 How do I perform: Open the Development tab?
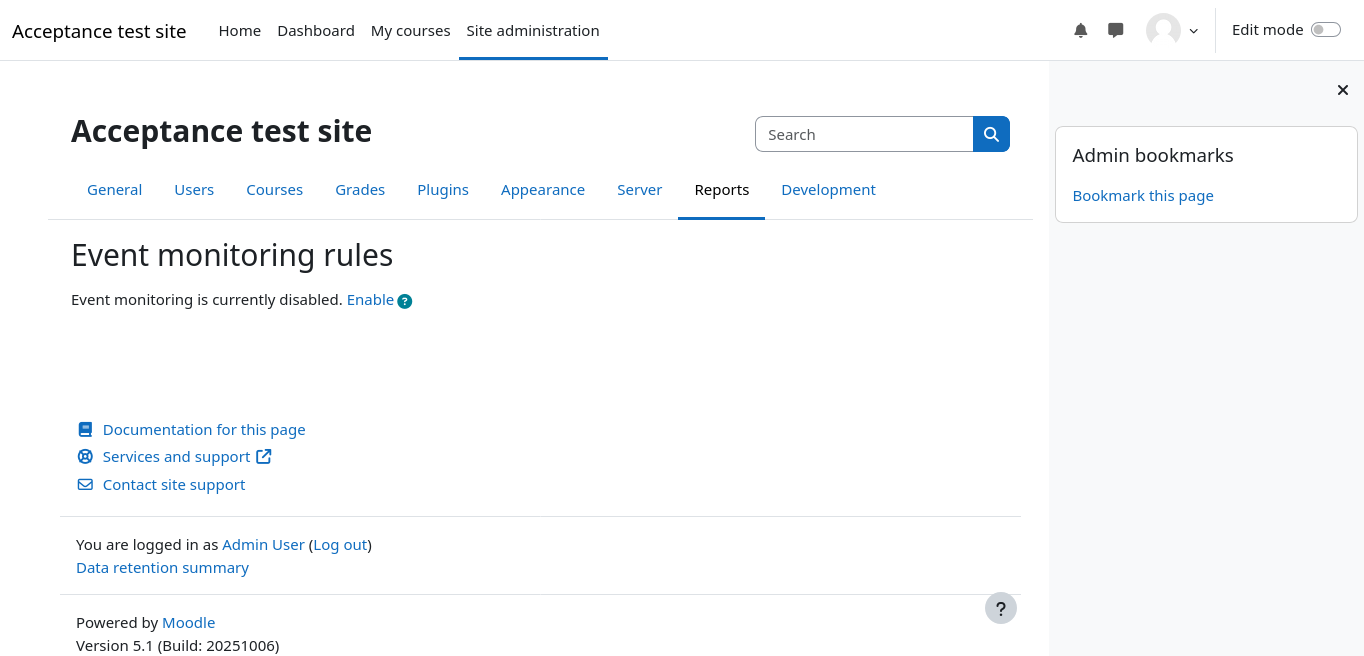828,190
